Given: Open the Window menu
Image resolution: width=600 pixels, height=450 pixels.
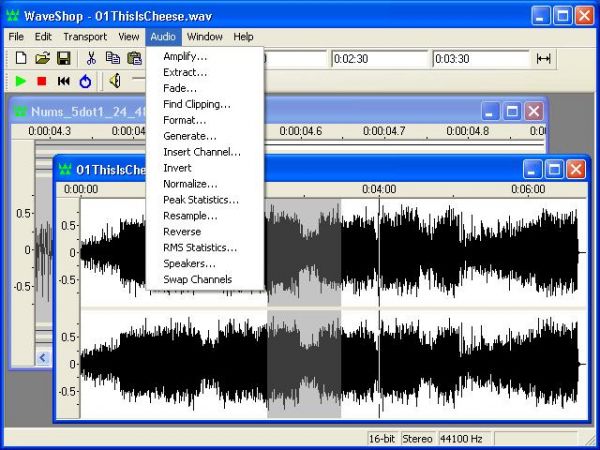Looking at the screenshot, I should pyautogui.click(x=204, y=37).
